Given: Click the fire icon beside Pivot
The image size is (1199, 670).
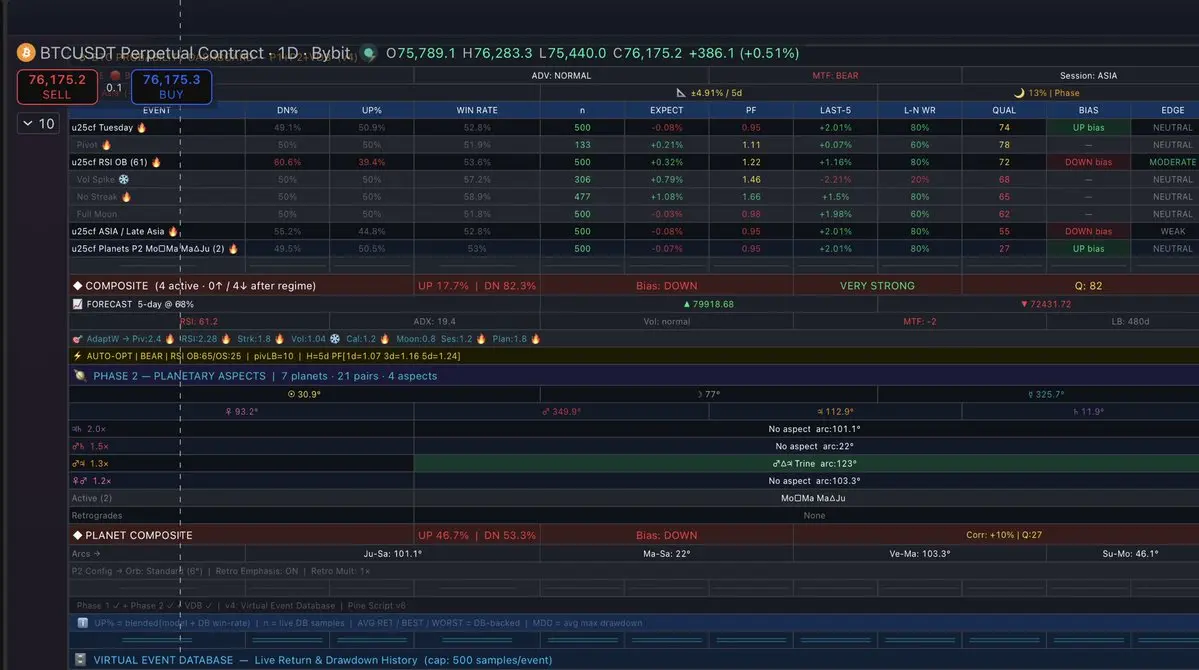Looking at the screenshot, I should [106, 145].
